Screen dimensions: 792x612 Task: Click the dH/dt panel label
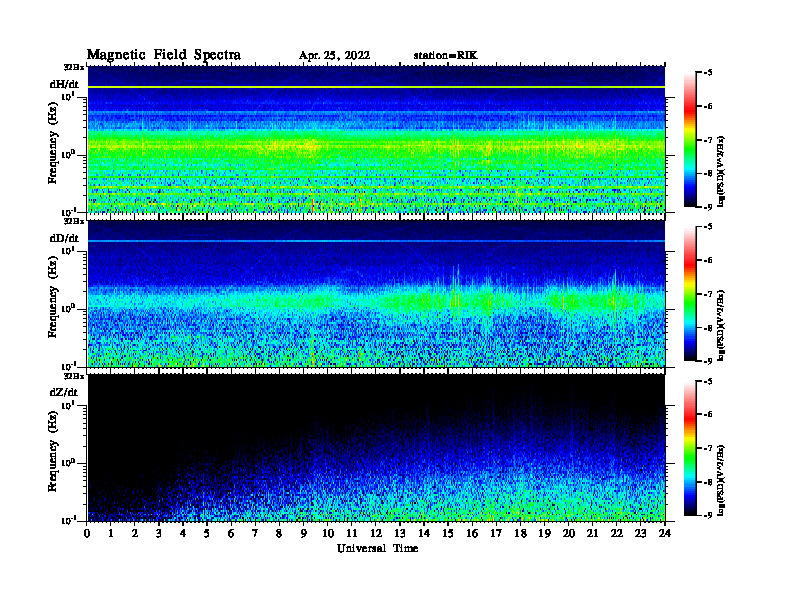click(x=64, y=84)
